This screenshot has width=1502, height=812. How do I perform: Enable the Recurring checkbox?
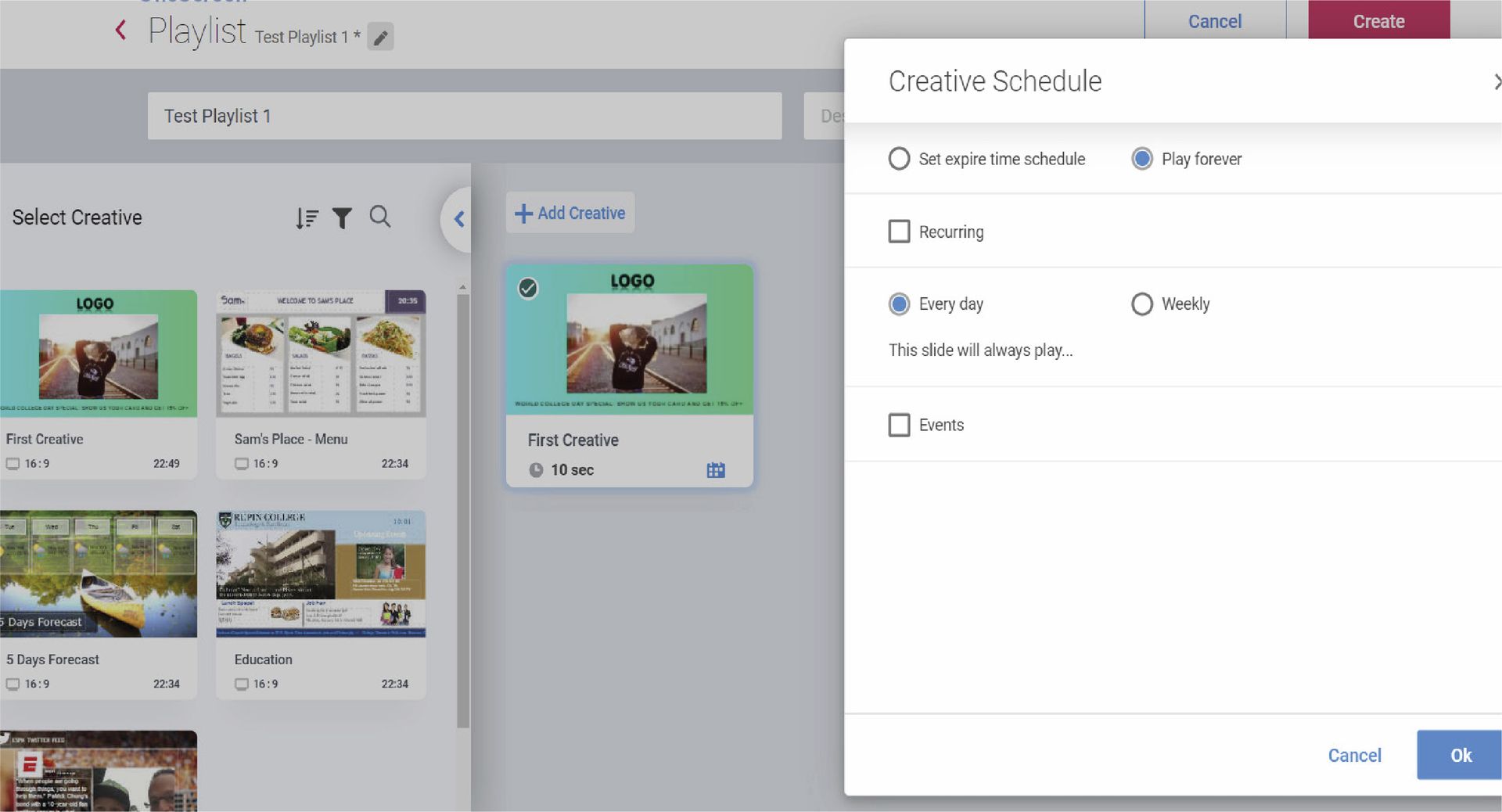900,232
